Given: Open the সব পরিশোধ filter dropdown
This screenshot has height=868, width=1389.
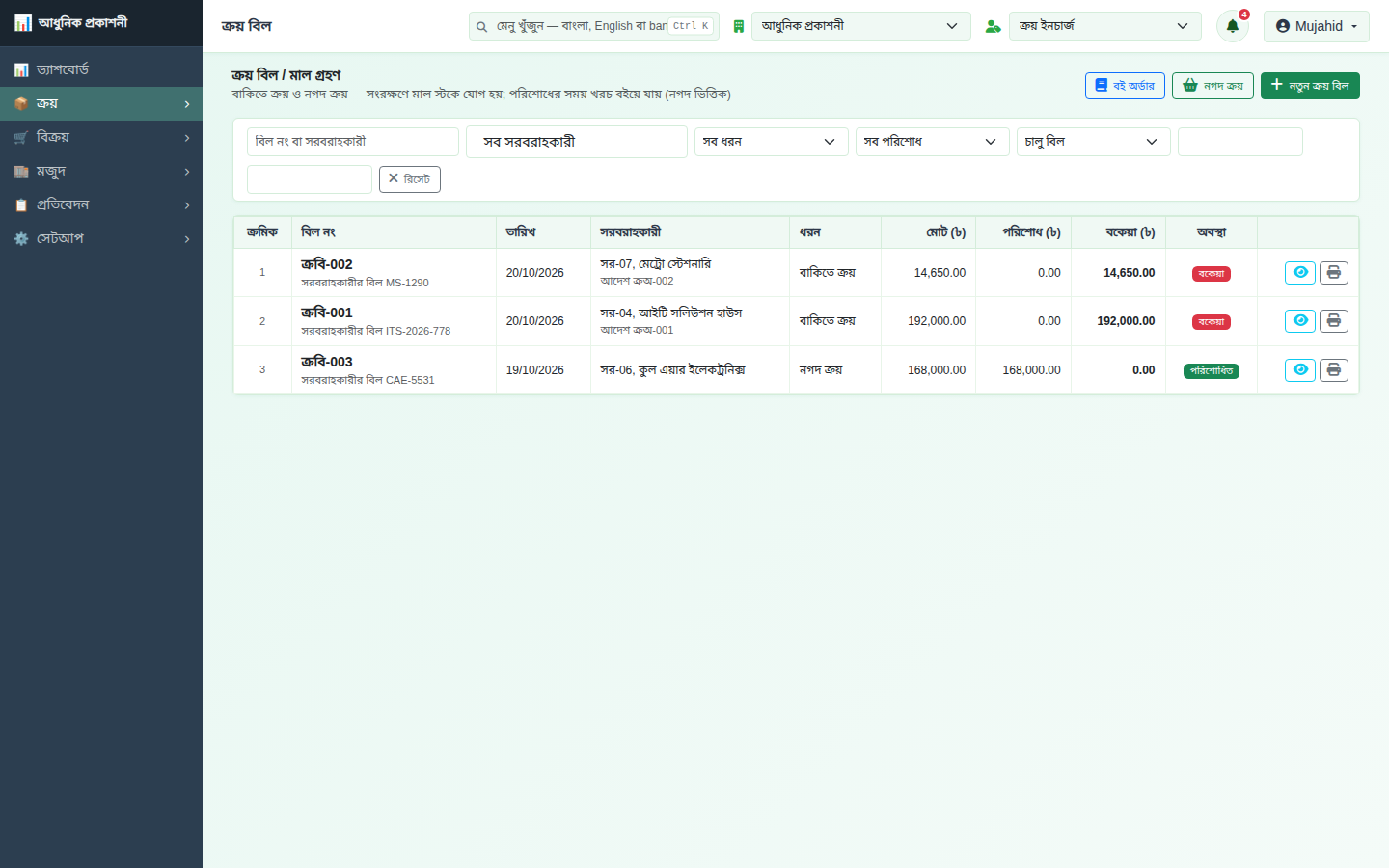Looking at the screenshot, I should 932,142.
